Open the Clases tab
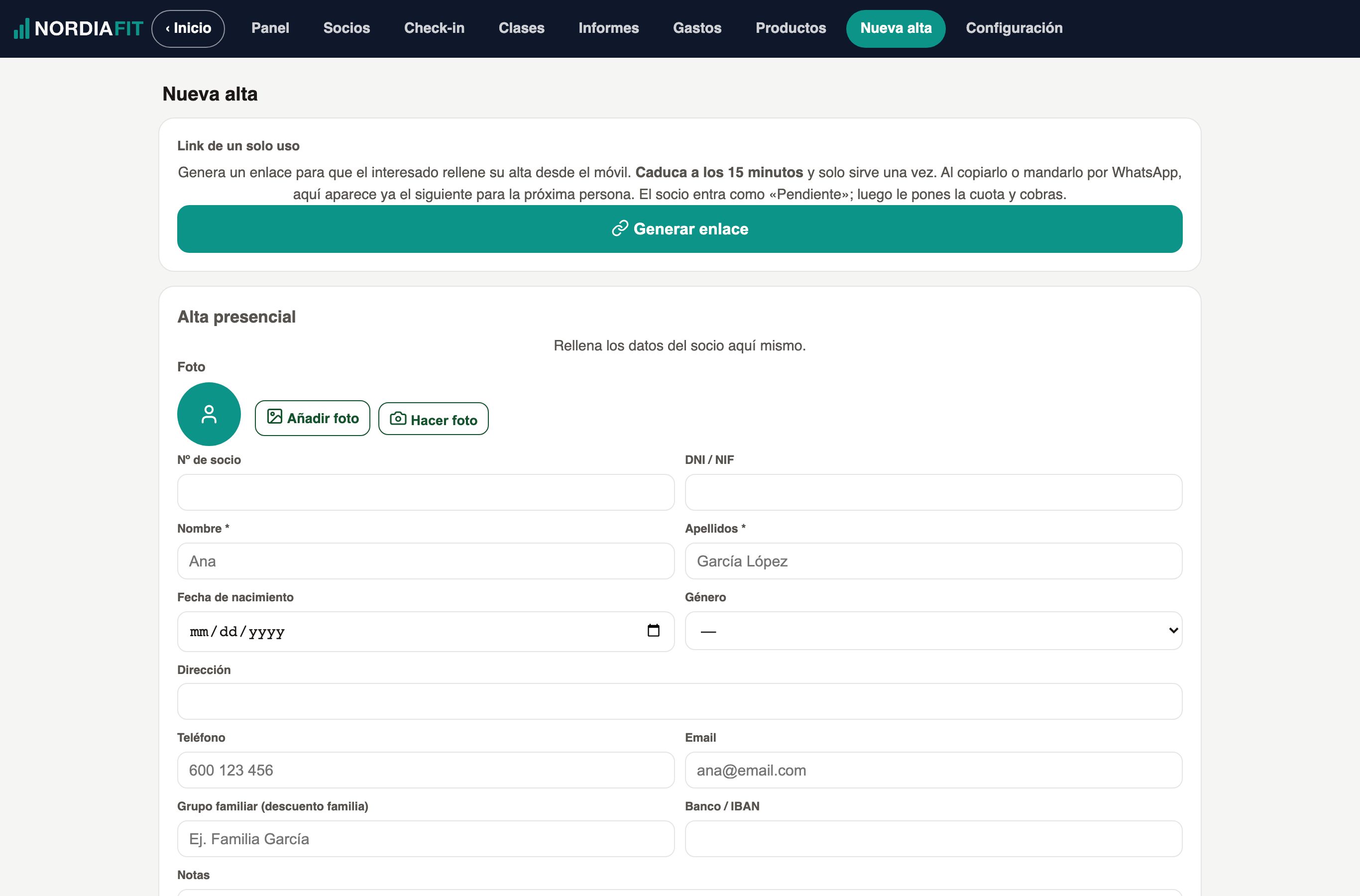This screenshot has width=1360, height=896. click(521, 28)
